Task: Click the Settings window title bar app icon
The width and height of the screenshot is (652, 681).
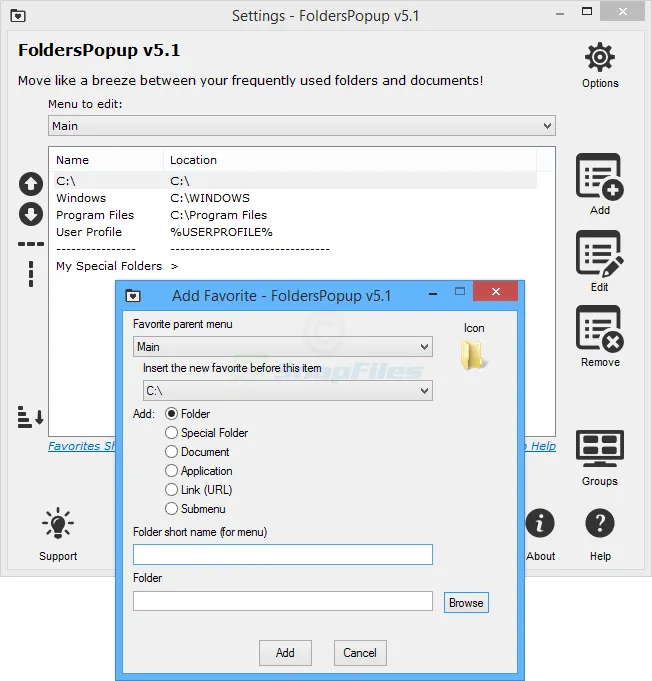Action: click(18, 16)
